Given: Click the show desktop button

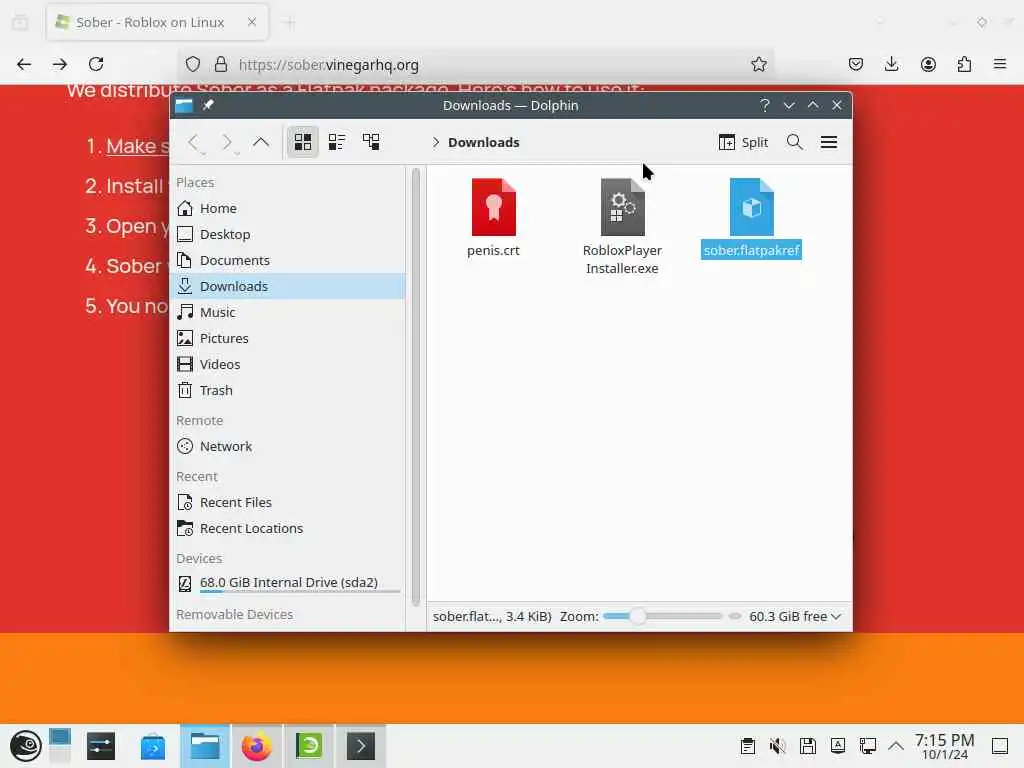Looking at the screenshot, I should (1000, 746).
